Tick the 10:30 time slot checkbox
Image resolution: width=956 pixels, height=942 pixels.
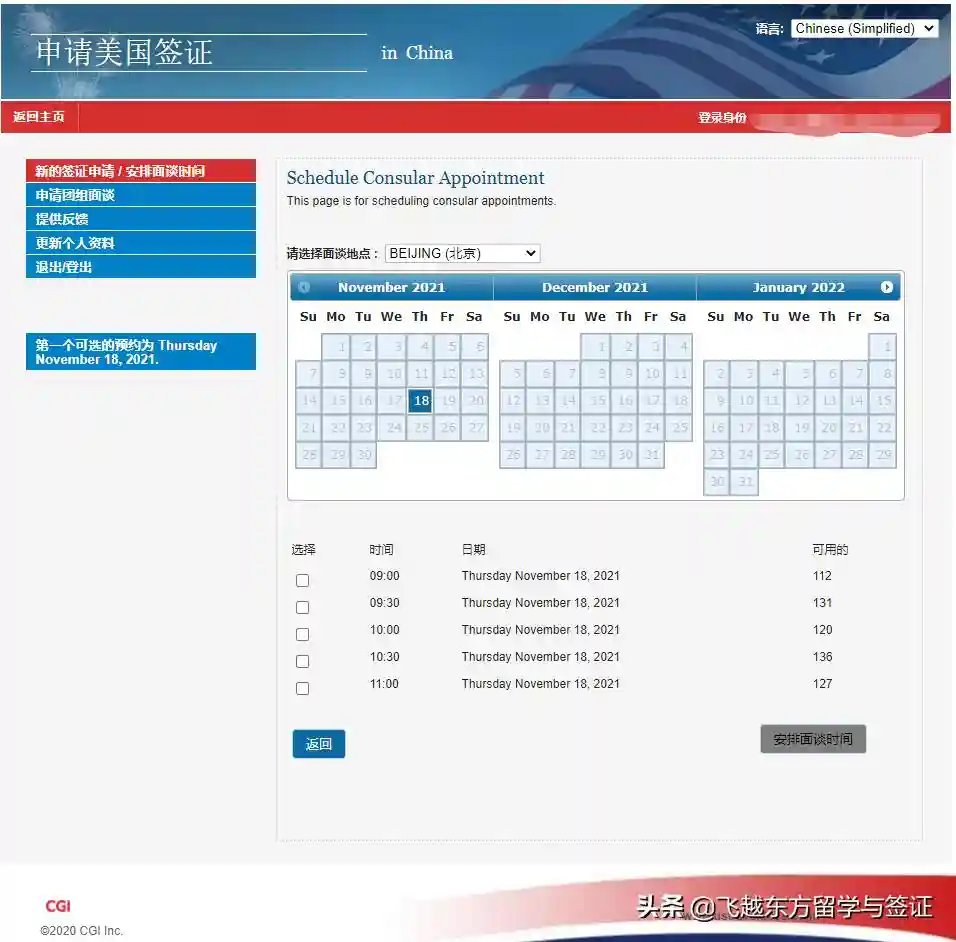click(x=303, y=662)
